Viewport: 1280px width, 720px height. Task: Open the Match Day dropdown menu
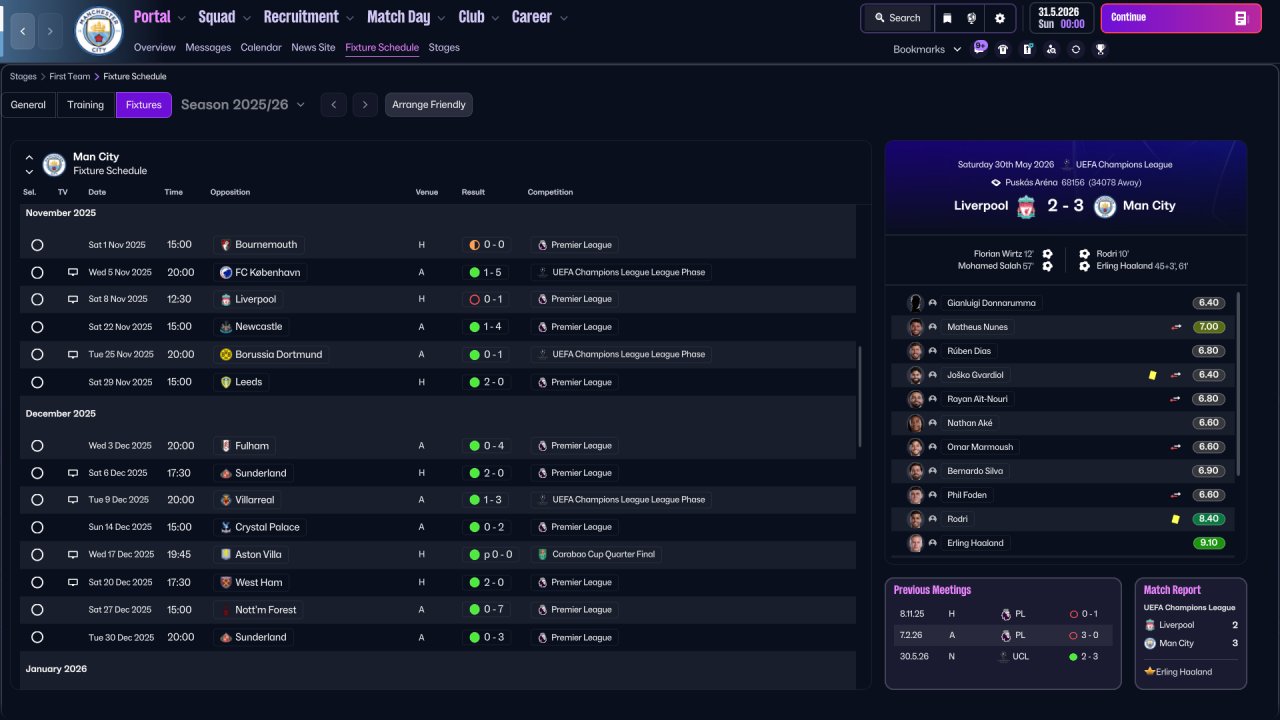[408, 17]
